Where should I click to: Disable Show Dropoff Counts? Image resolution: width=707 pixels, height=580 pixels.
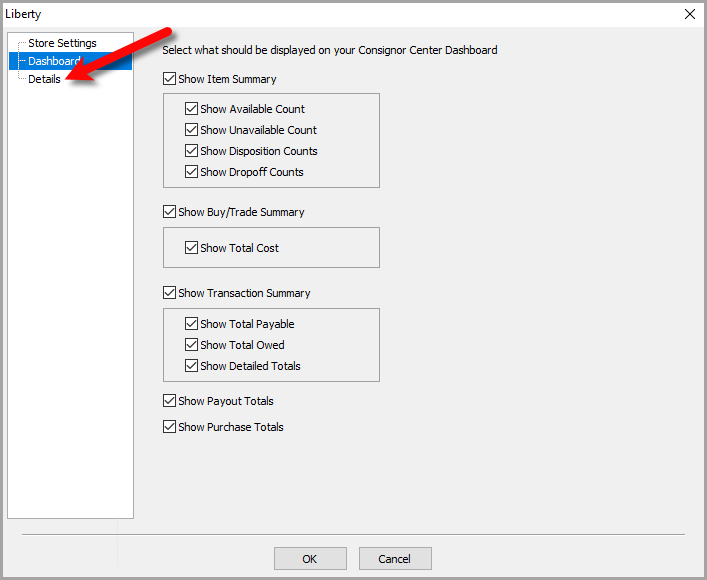click(191, 172)
